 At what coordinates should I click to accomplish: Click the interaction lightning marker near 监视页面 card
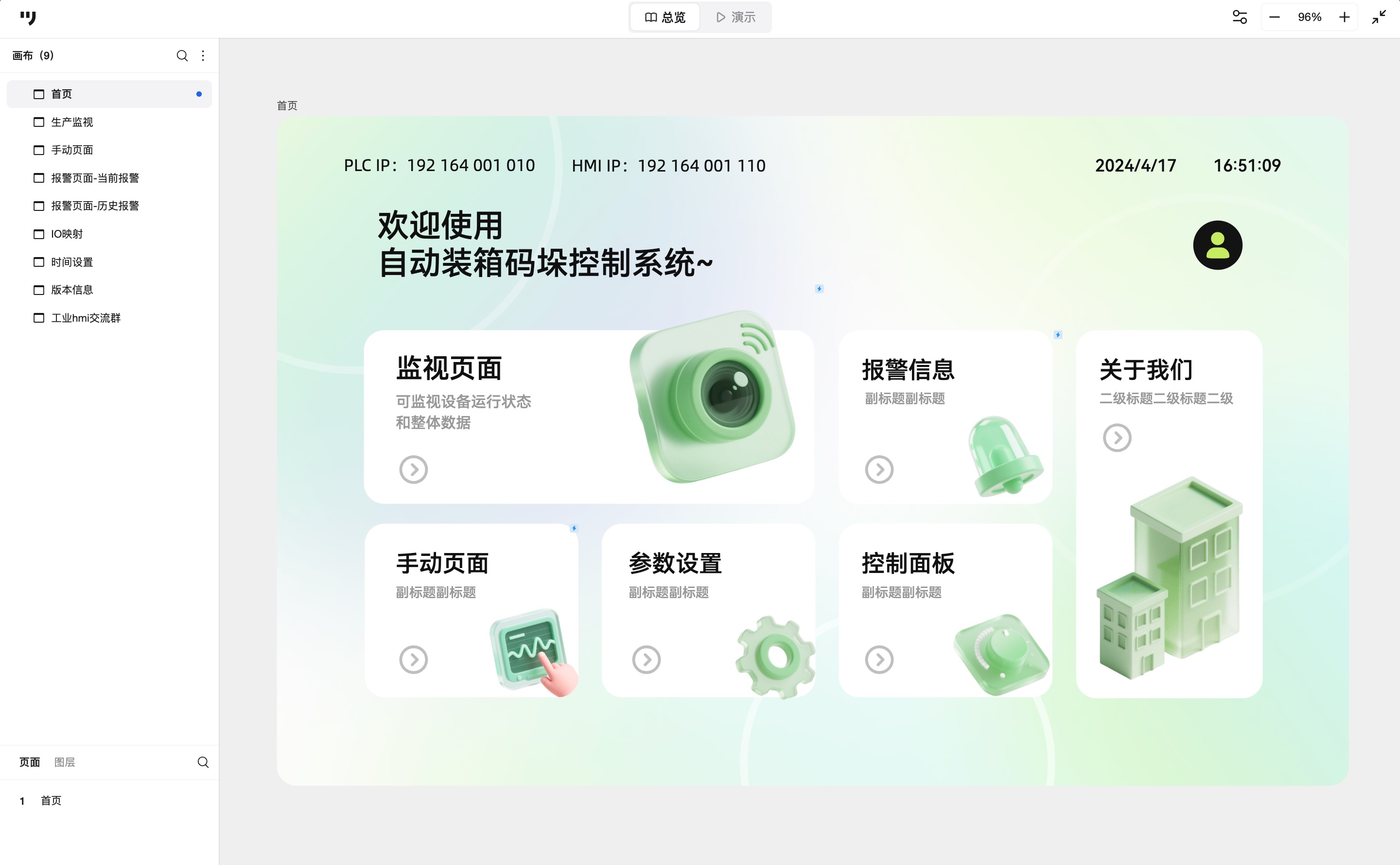point(819,289)
